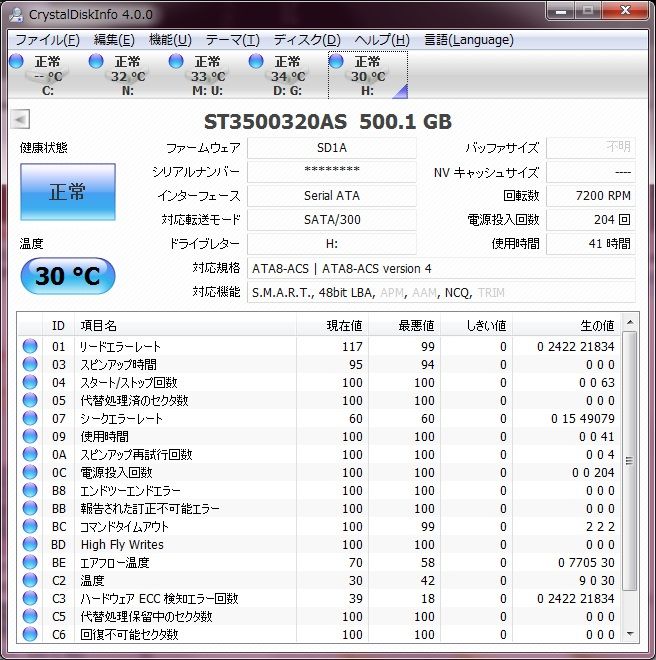The height and width of the screenshot is (660, 656).
Task: Click status icon of シークエラーレート row
Action: pyautogui.click(x=30, y=418)
